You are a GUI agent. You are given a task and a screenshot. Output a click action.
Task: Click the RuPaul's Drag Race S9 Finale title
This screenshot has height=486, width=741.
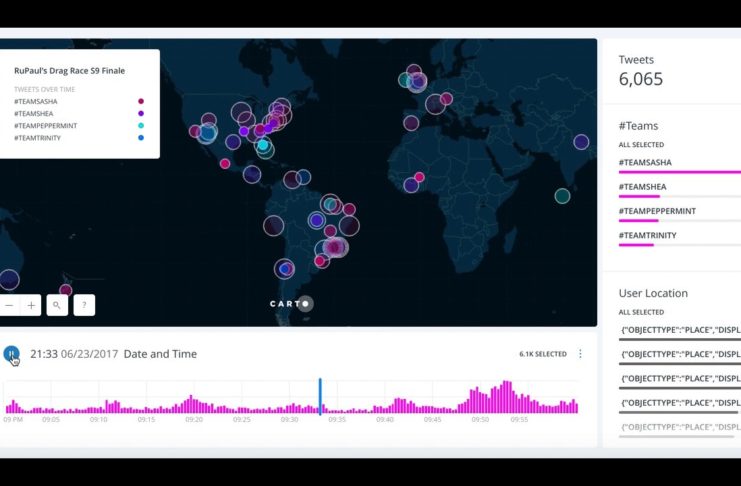tap(69, 71)
